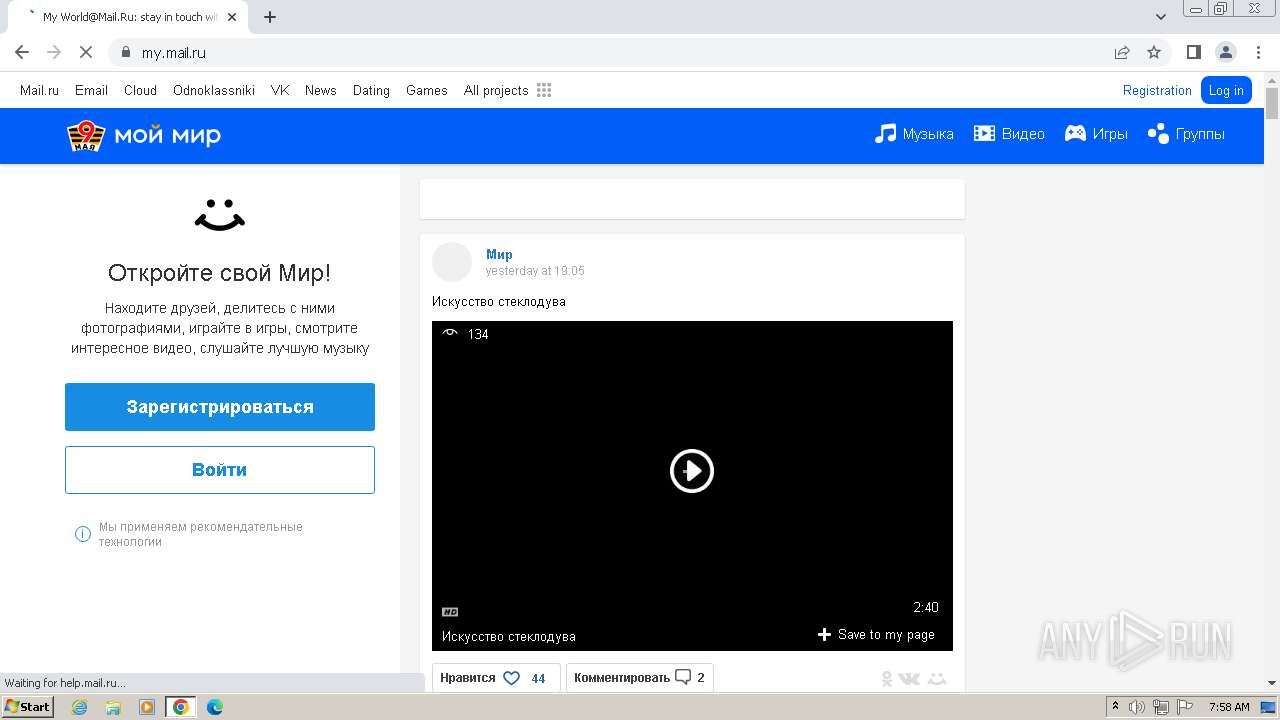Open the media player taskbar icon

147,707
